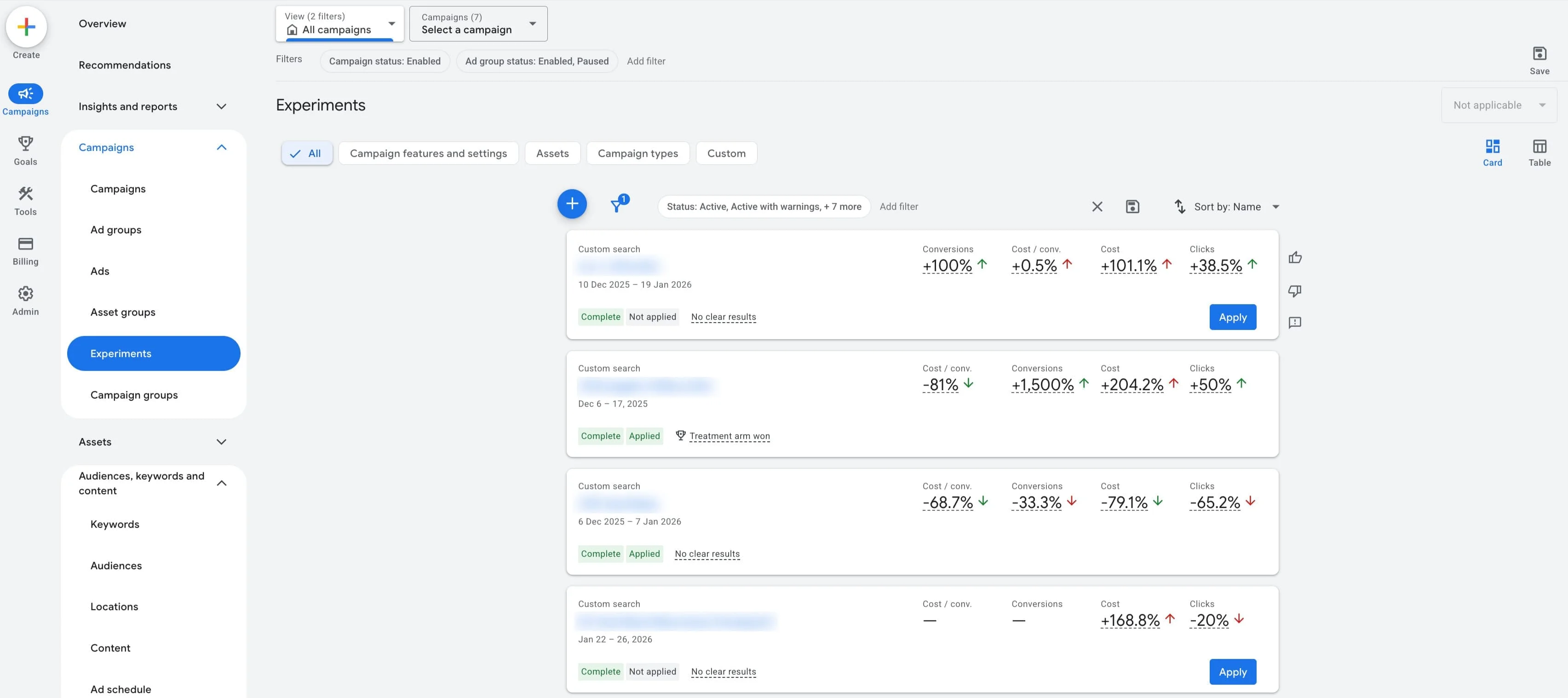Image resolution: width=1568 pixels, height=698 pixels.
Task: Click the top-right Save icon
Action: point(1539,53)
